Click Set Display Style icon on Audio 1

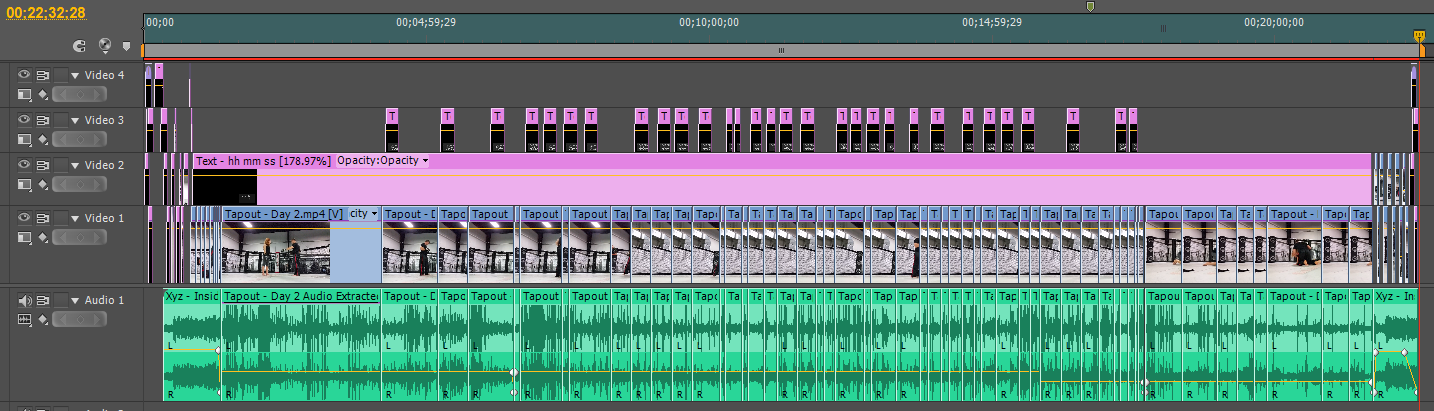coord(25,319)
